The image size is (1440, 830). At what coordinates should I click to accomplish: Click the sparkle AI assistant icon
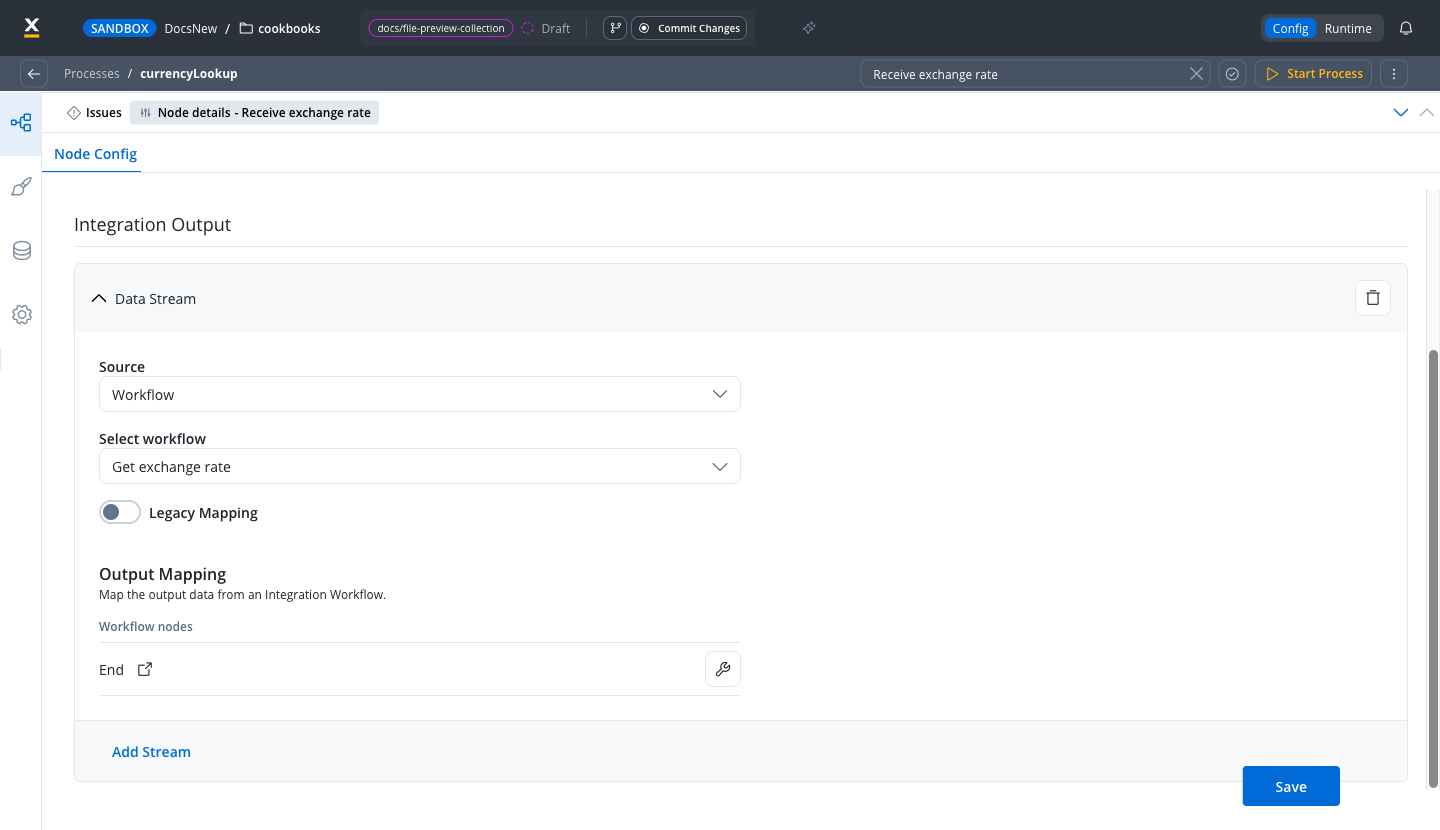(x=809, y=28)
